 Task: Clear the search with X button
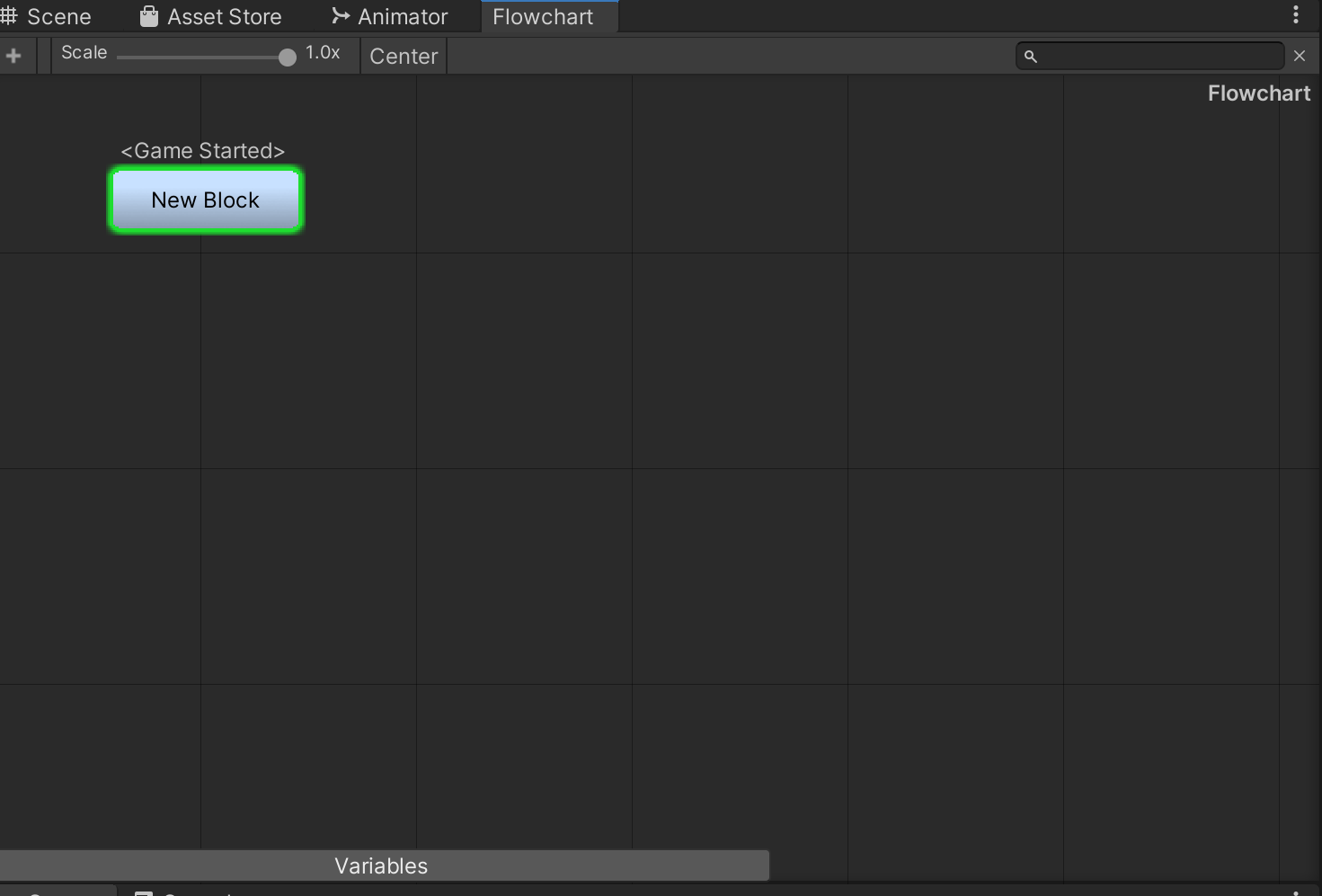pyautogui.click(x=1300, y=56)
